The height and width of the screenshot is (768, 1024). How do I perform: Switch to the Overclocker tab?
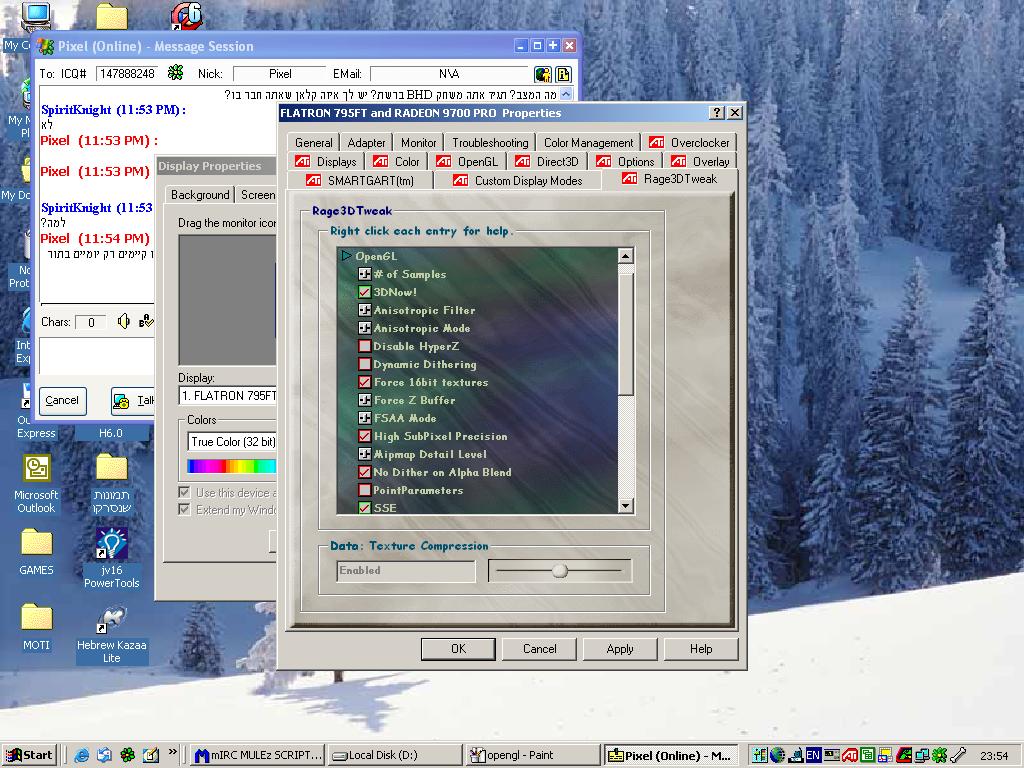click(689, 142)
